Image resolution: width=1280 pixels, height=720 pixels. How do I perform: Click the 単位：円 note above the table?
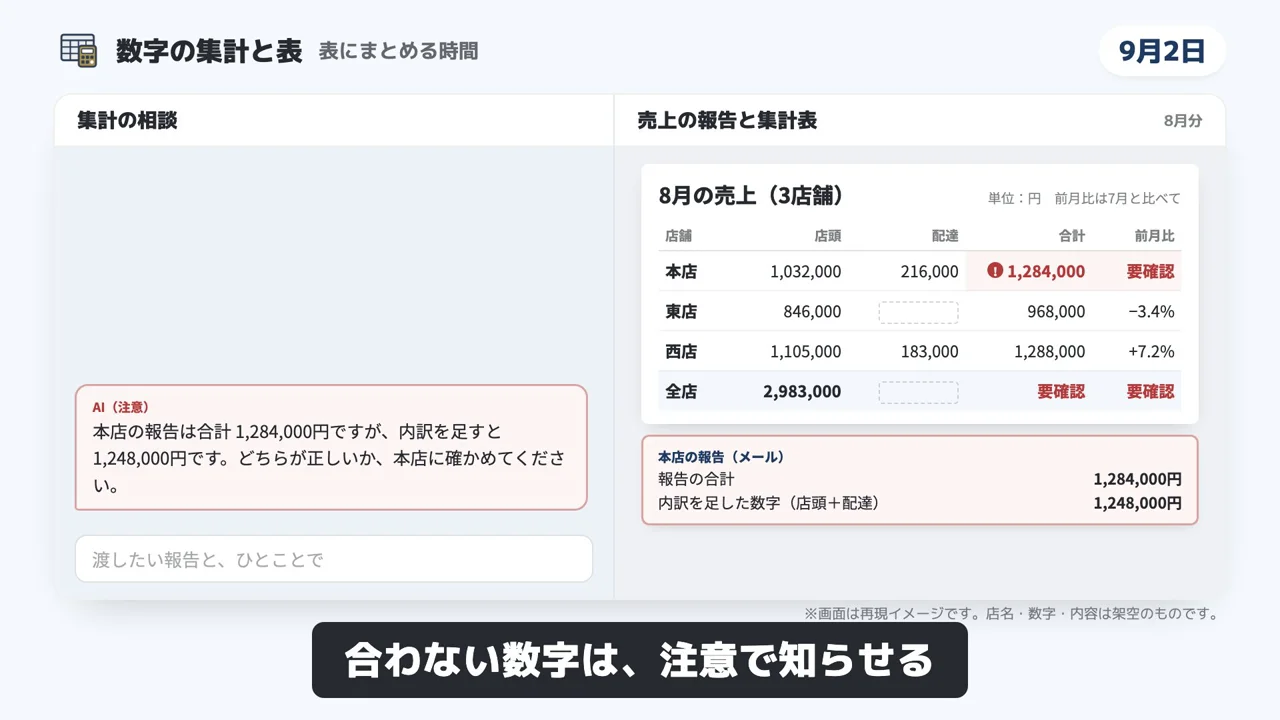[1014, 198]
